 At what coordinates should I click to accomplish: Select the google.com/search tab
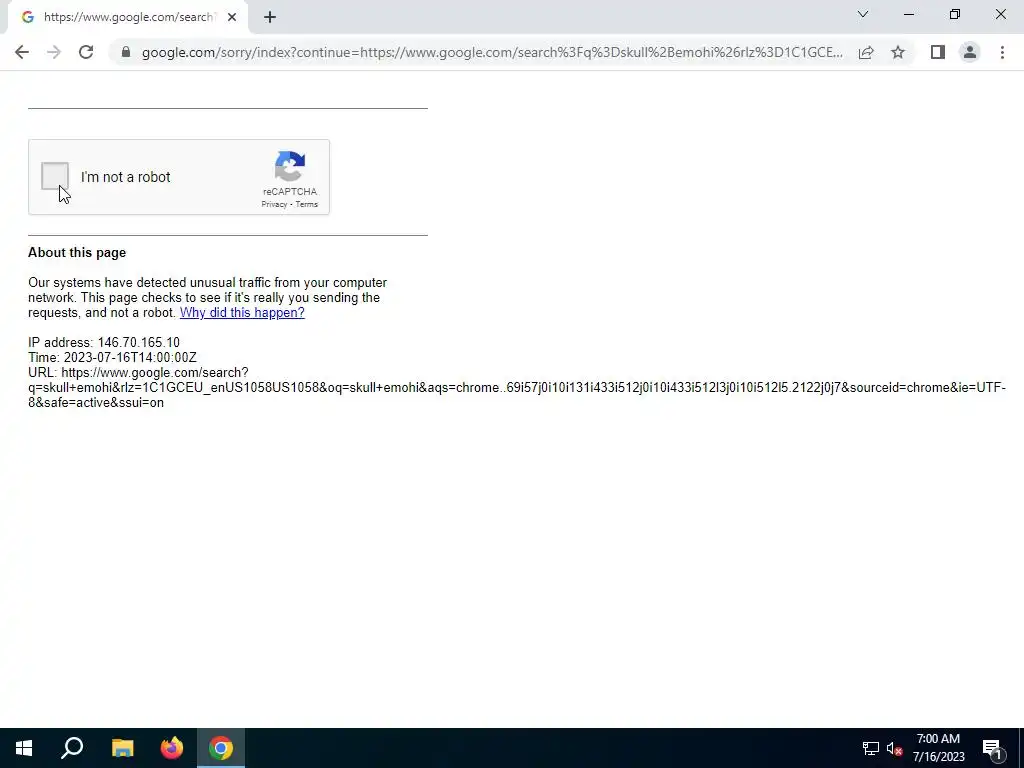pos(127,17)
